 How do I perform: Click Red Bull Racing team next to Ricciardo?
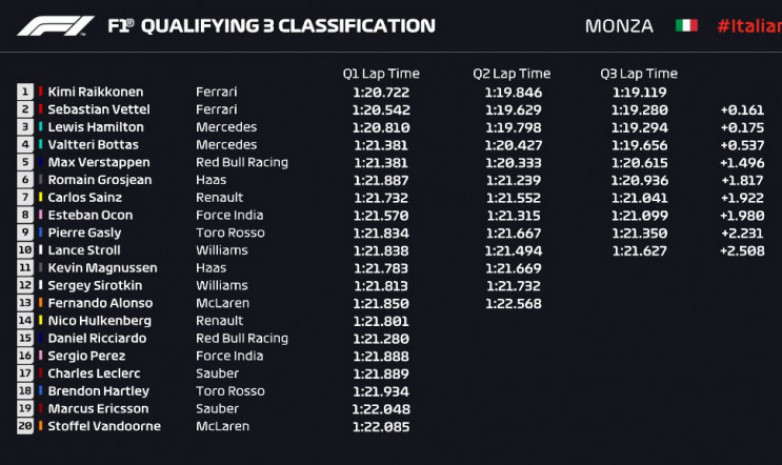[242, 338]
